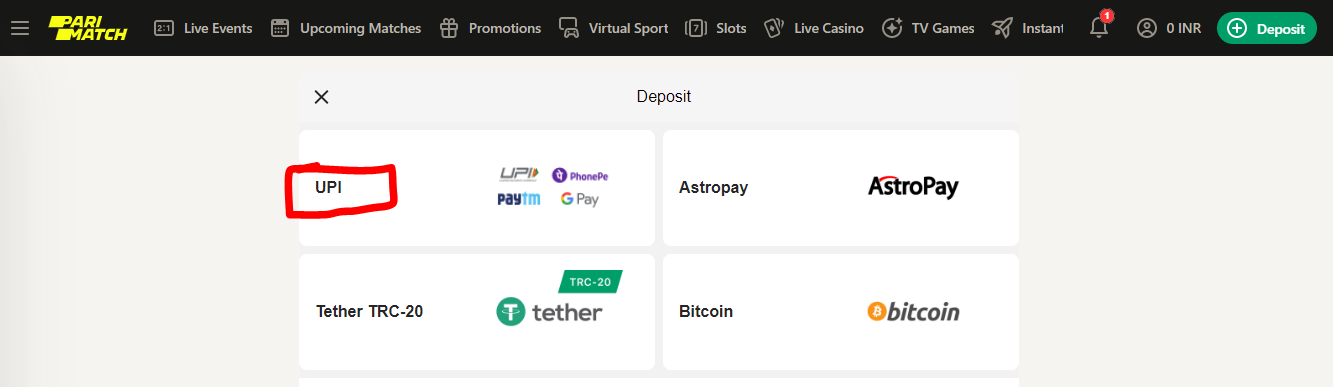1333x387 pixels.
Task: Click the green Deposit button
Action: pos(1266,28)
